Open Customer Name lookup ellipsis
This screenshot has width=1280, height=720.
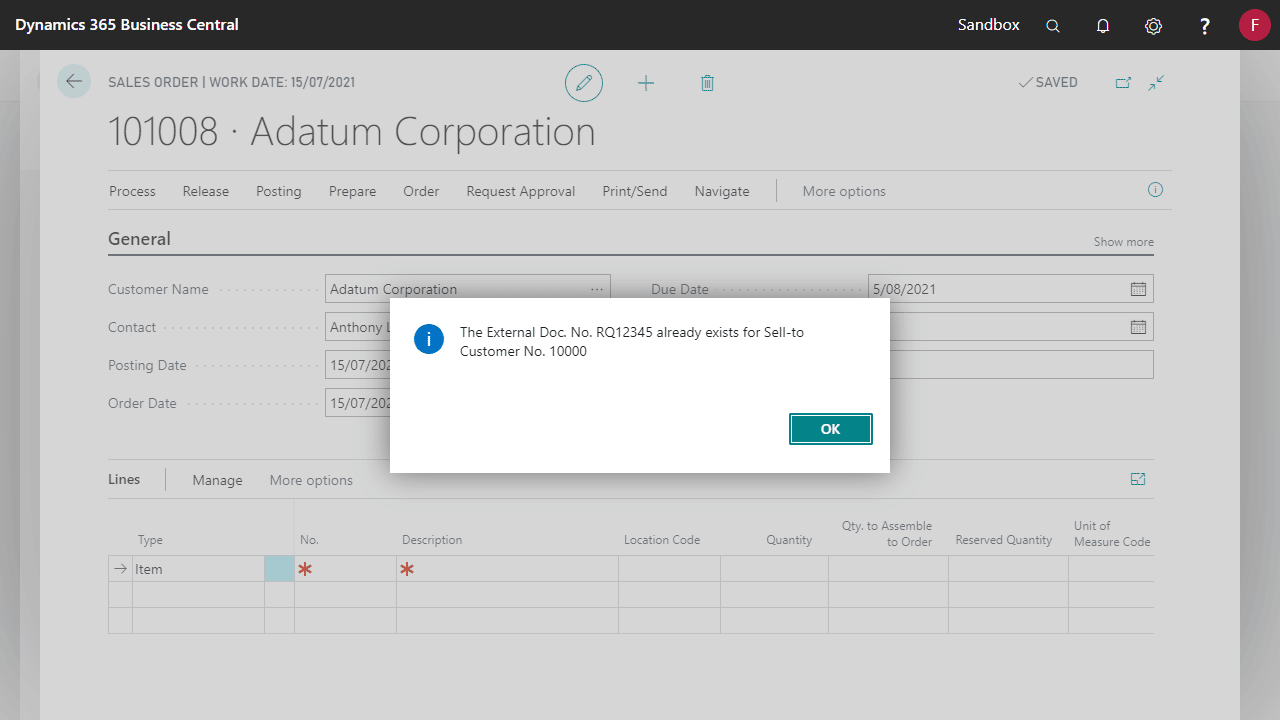597,289
